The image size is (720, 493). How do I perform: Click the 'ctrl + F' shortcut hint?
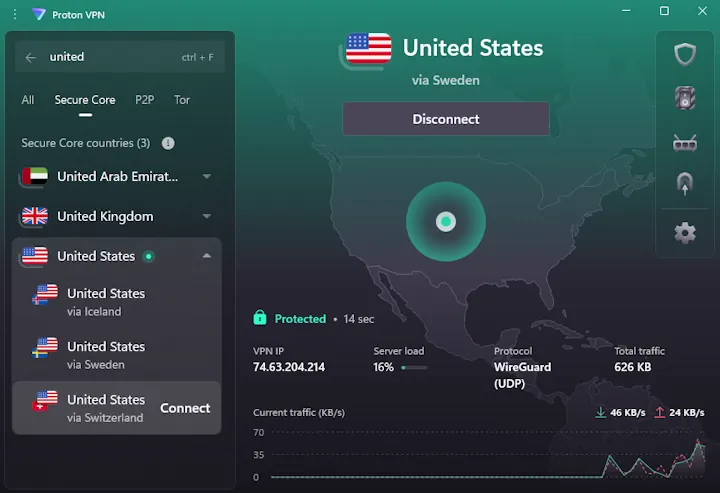[197, 57]
